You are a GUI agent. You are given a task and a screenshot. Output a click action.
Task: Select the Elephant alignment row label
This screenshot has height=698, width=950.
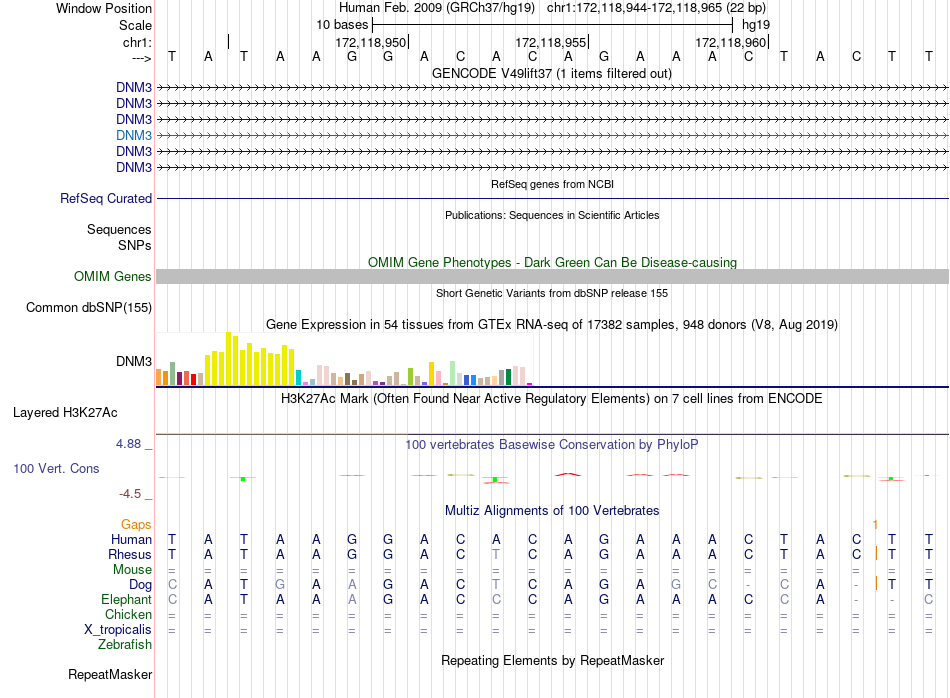(x=126, y=599)
